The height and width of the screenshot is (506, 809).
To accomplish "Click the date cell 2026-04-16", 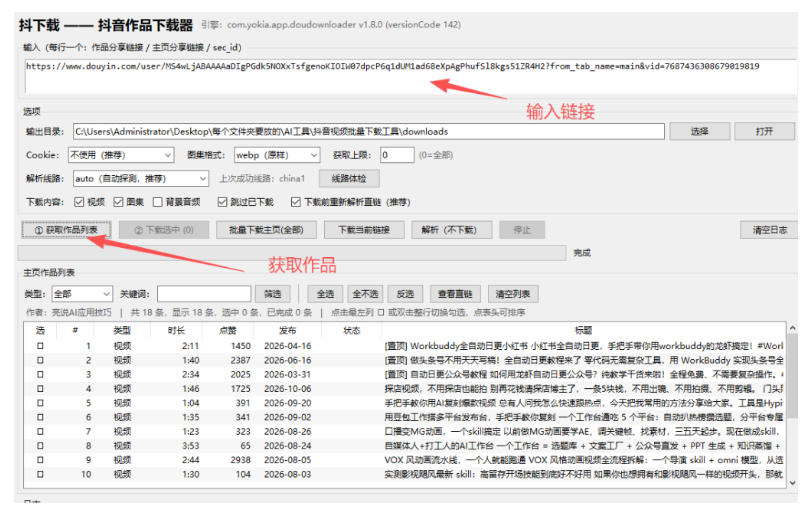I will click(287, 346).
